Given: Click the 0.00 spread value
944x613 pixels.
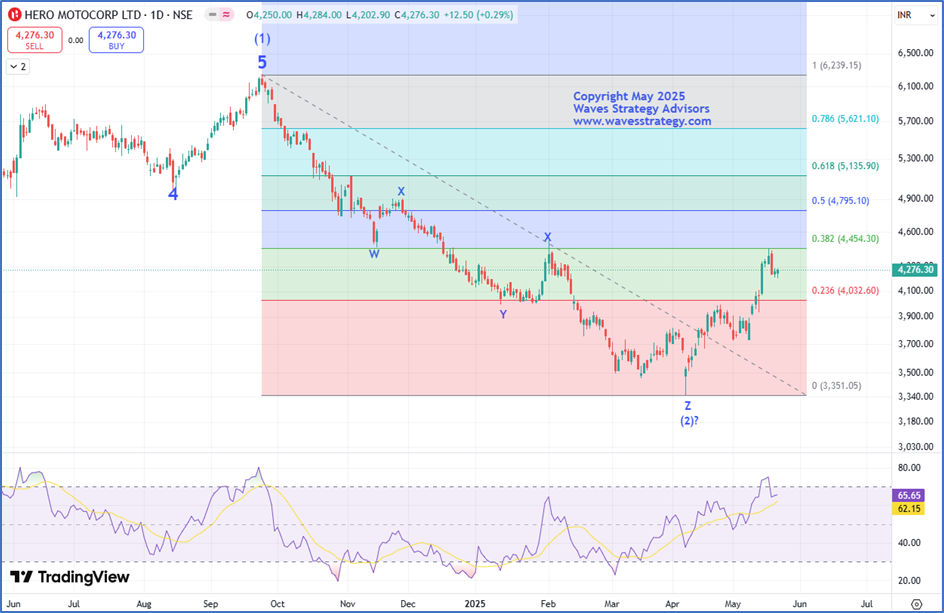Looking at the screenshot, I should tap(76, 40).
